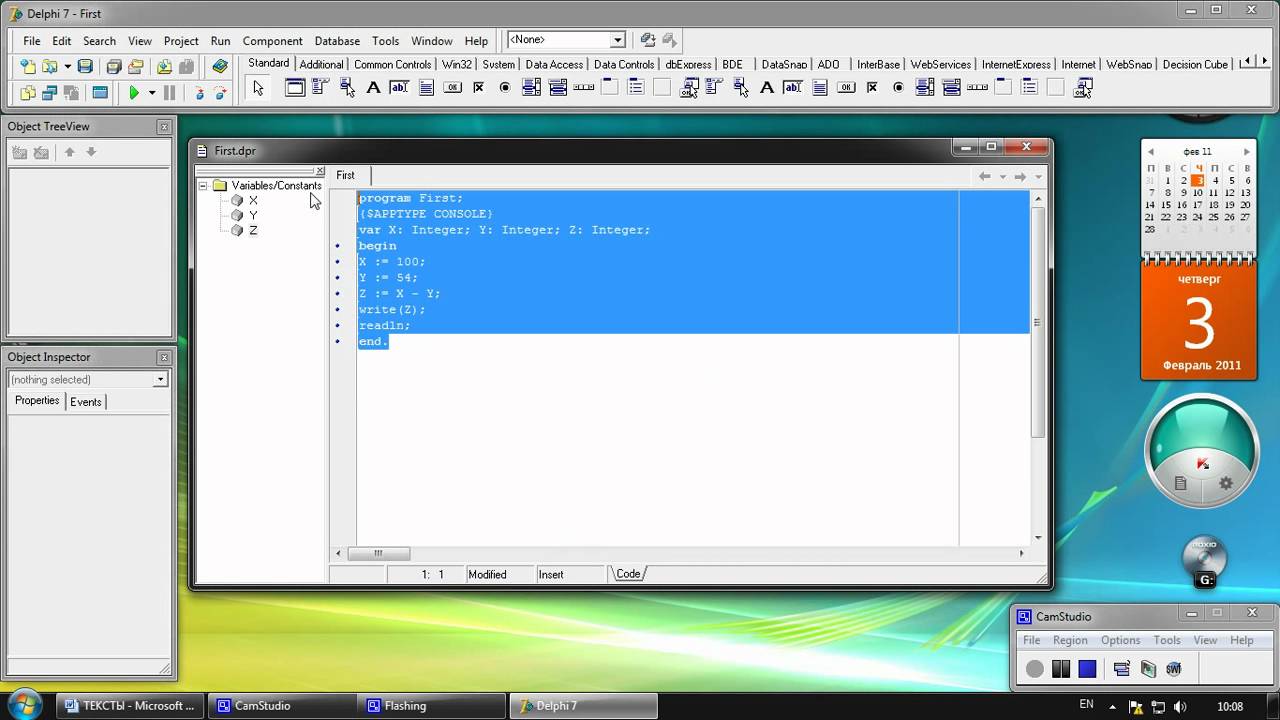Click the Save toolbar icon

tap(85, 67)
